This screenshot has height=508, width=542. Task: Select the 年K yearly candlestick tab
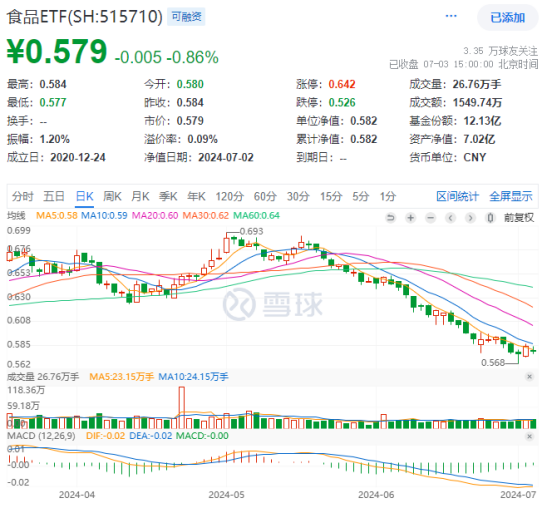[196, 196]
